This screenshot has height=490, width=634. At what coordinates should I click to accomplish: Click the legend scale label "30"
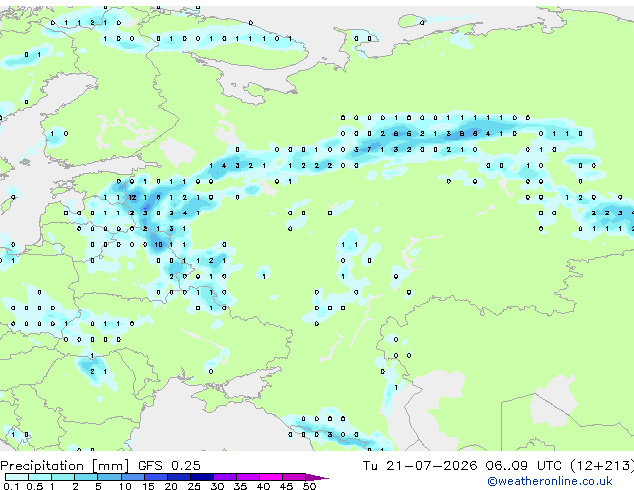(217, 486)
